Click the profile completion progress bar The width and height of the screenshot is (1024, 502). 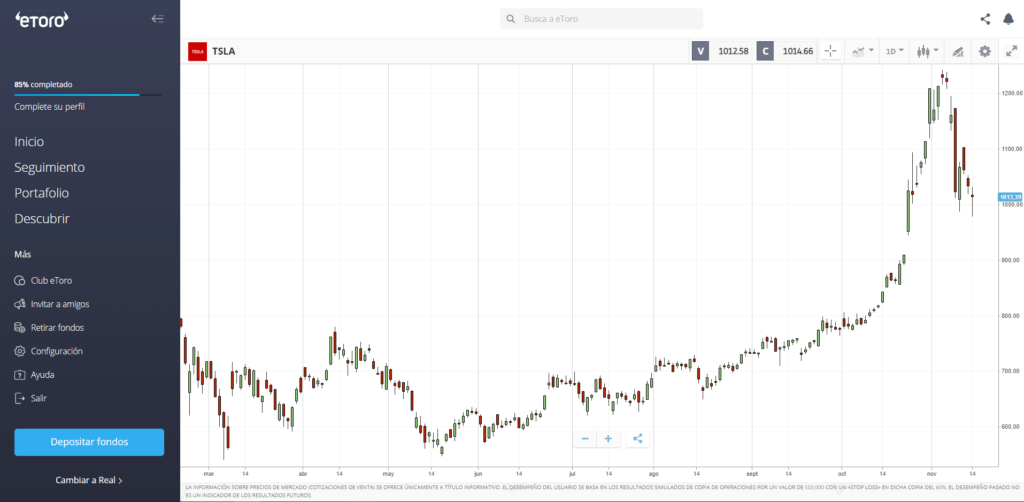point(88,95)
